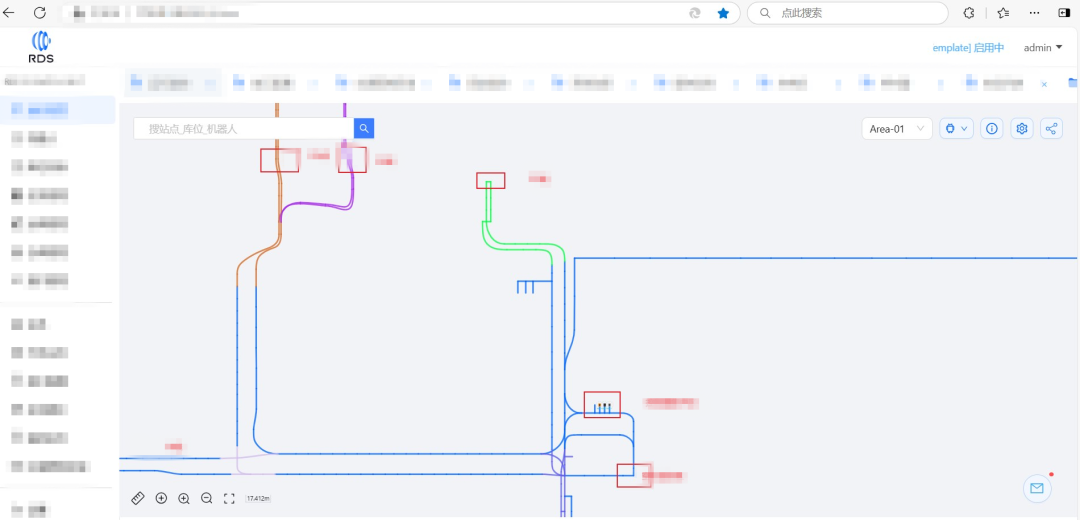Refresh the browser page
This screenshot has height=520, width=1080.
point(40,13)
